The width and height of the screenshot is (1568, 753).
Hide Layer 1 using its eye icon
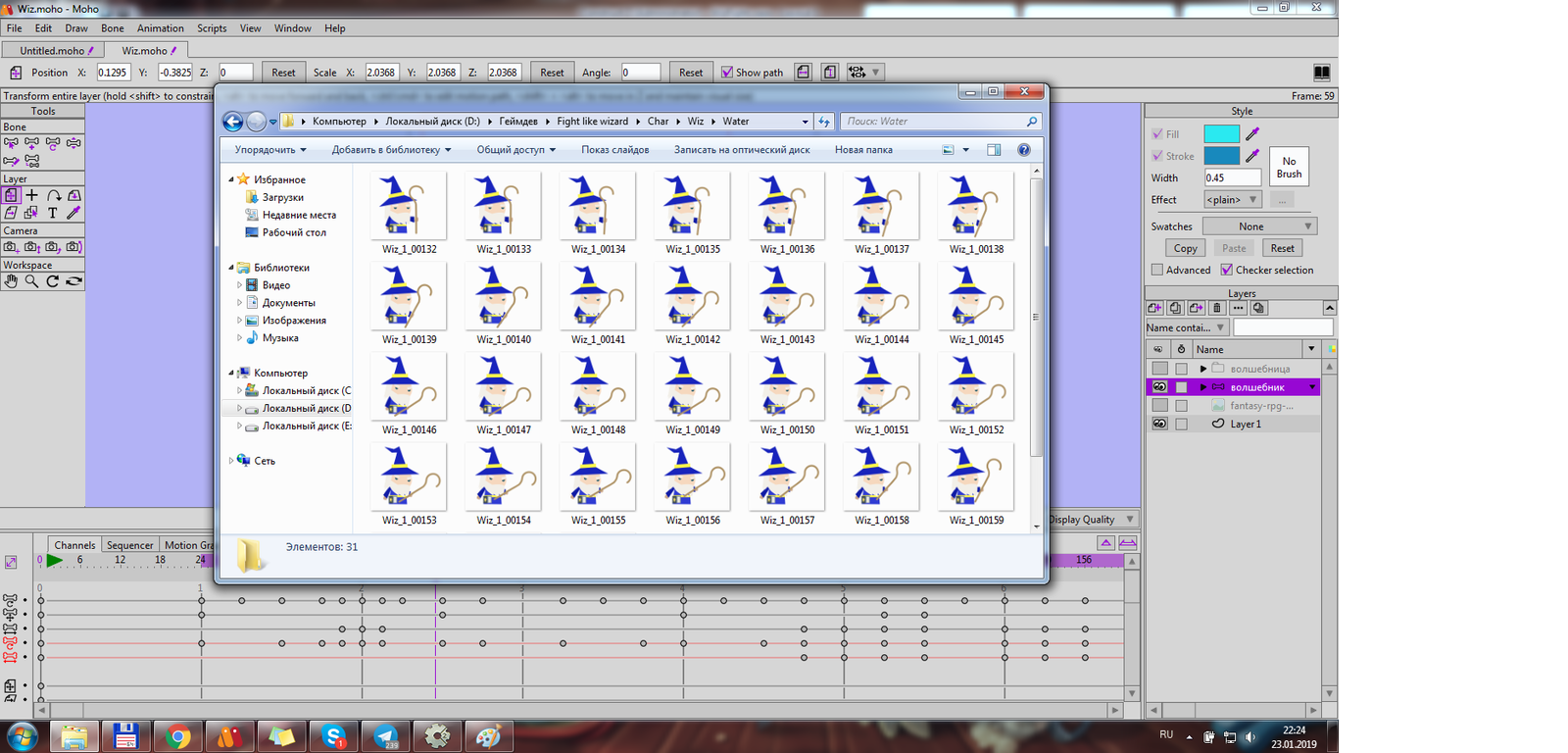1159,424
